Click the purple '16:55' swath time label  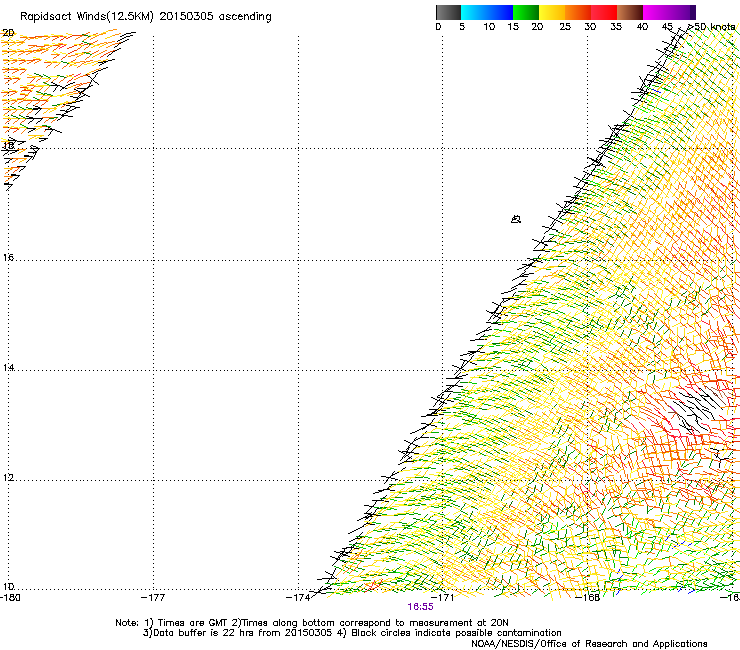point(420,607)
